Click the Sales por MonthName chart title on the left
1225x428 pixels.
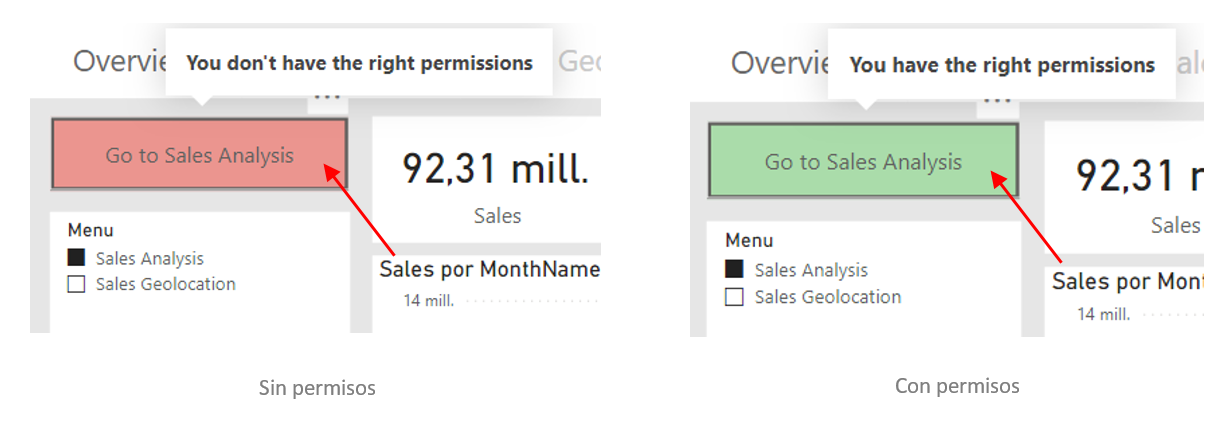pyautogui.click(x=489, y=270)
